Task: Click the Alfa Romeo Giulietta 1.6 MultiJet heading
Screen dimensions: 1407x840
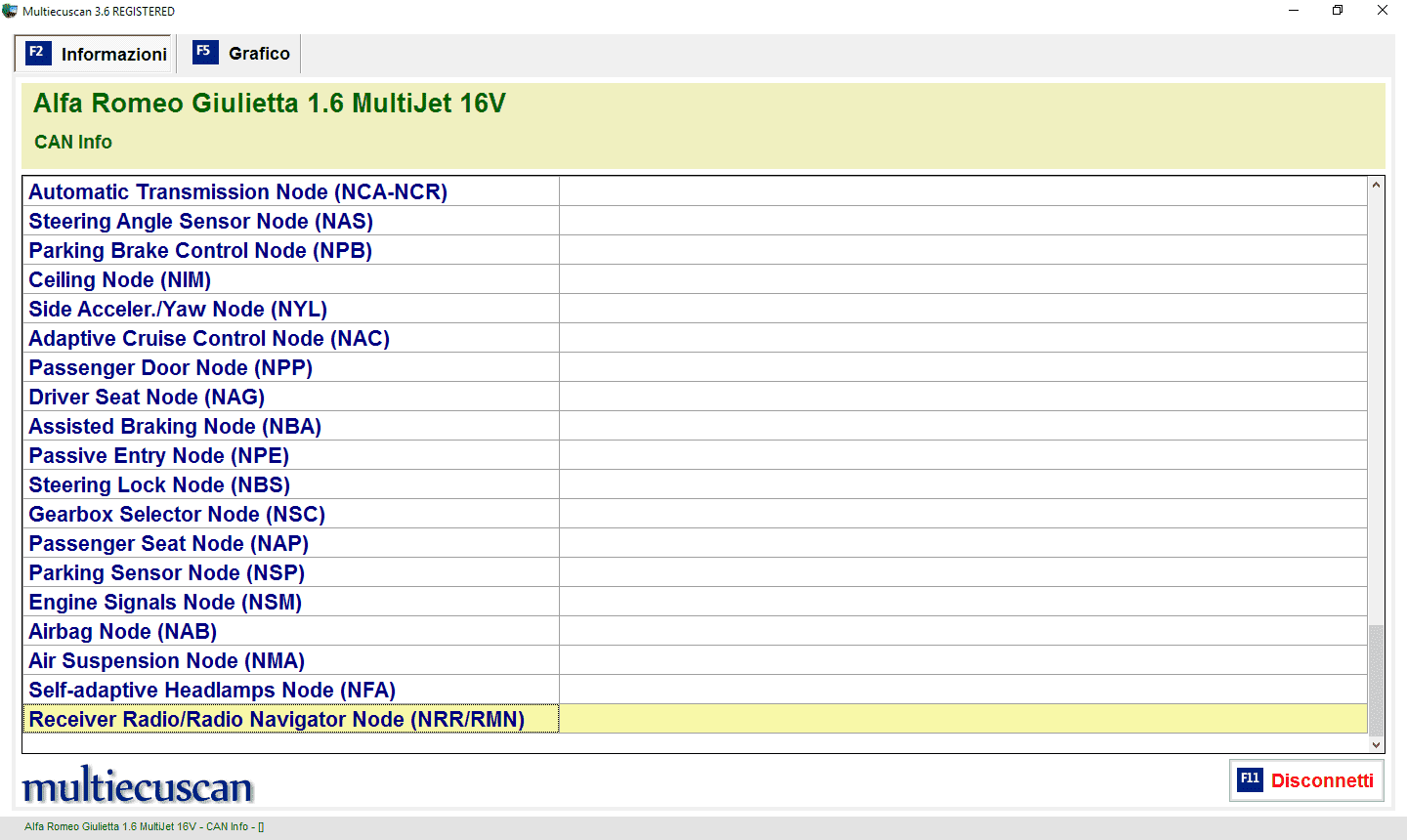Action: tap(270, 104)
